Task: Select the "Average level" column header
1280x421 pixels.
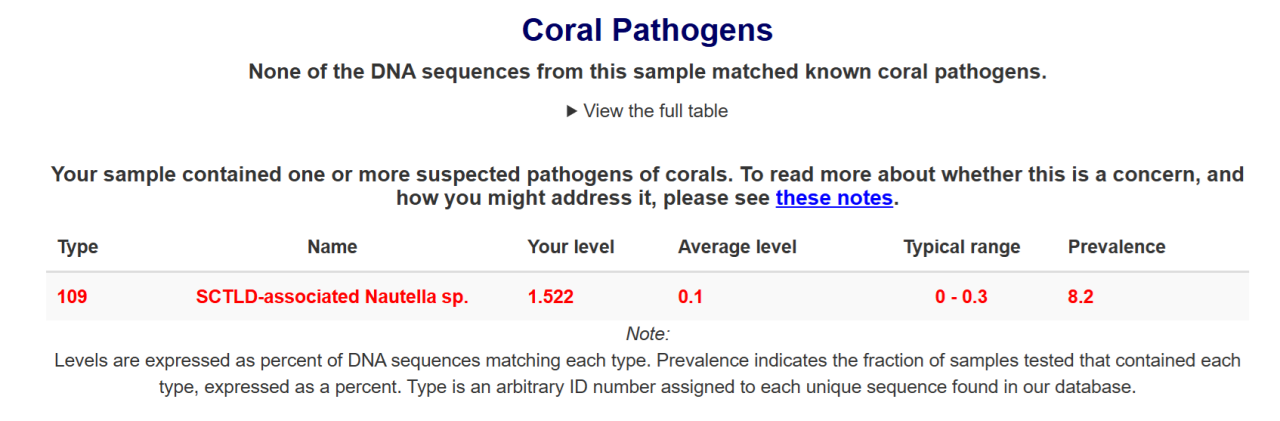Action: click(x=737, y=247)
